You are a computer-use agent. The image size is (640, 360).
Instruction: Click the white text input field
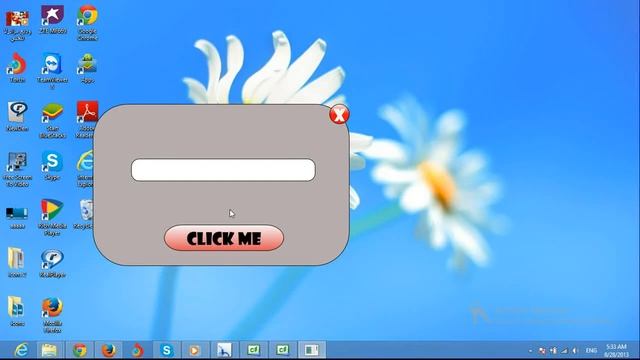(223, 170)
